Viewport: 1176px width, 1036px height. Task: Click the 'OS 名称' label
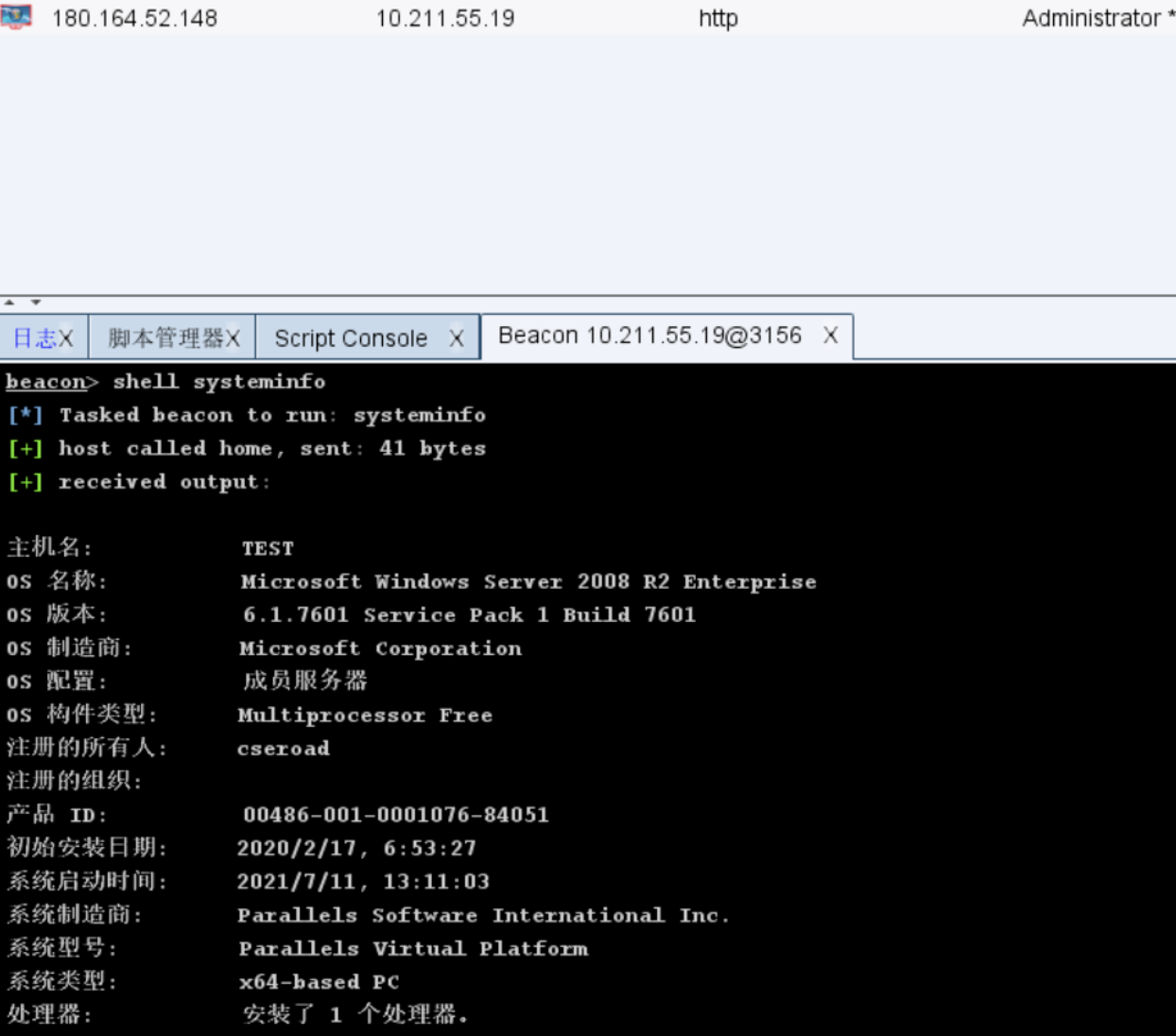coord(57,580)
